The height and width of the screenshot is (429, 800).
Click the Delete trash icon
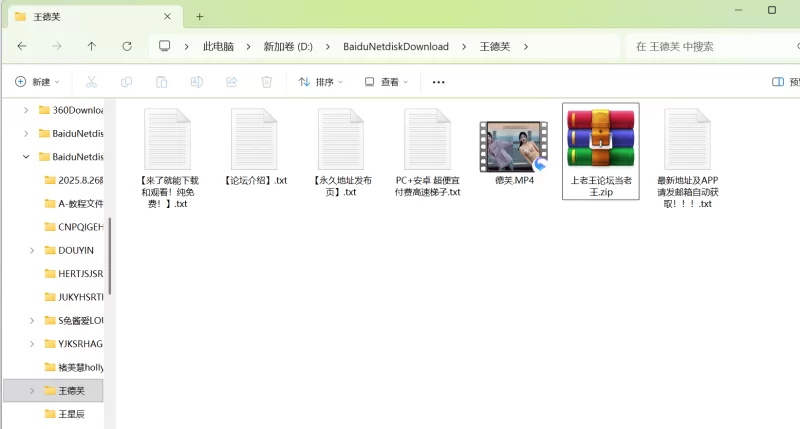[x=267, y=82]
